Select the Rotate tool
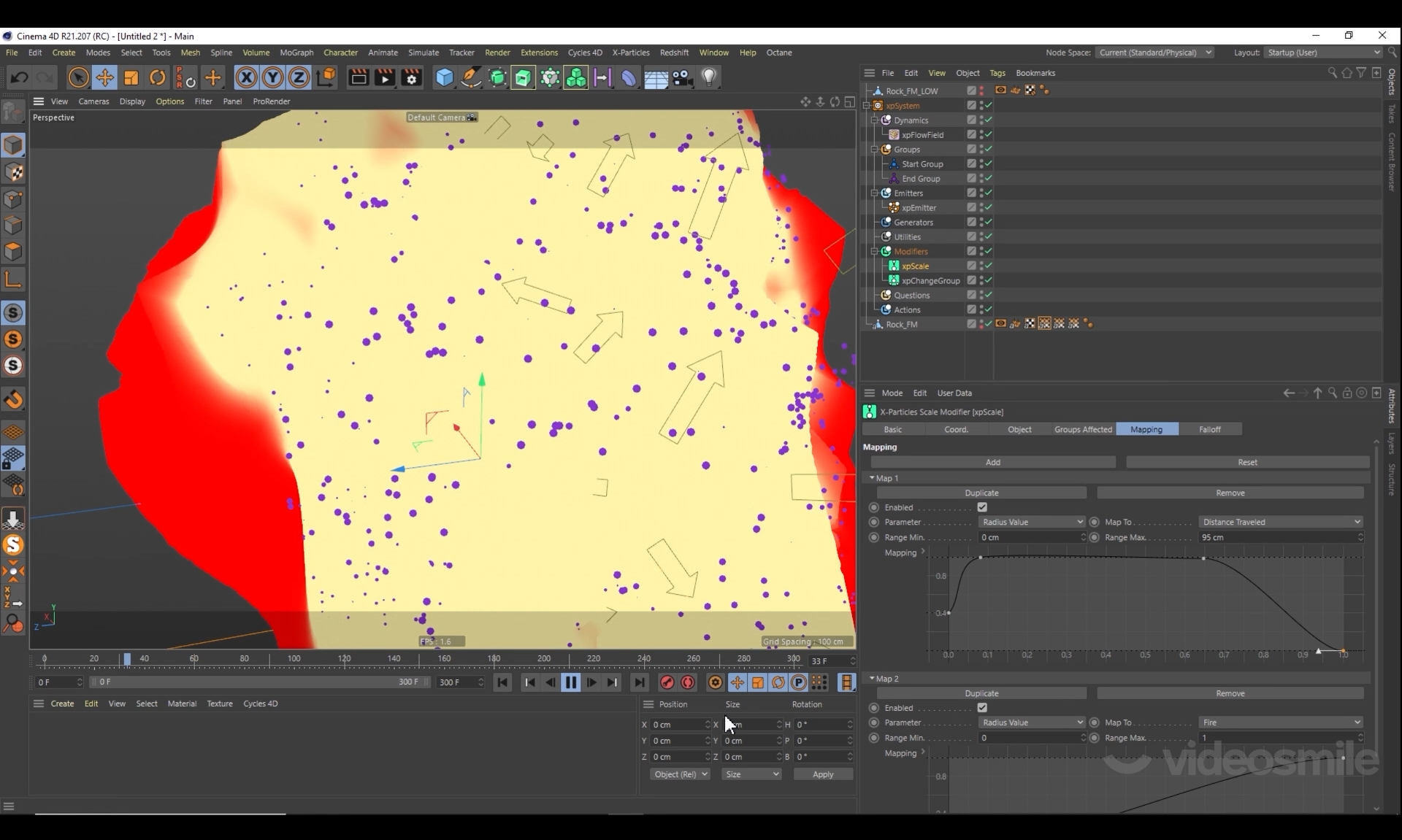The image size is (1402, 840). pos(158,77)
